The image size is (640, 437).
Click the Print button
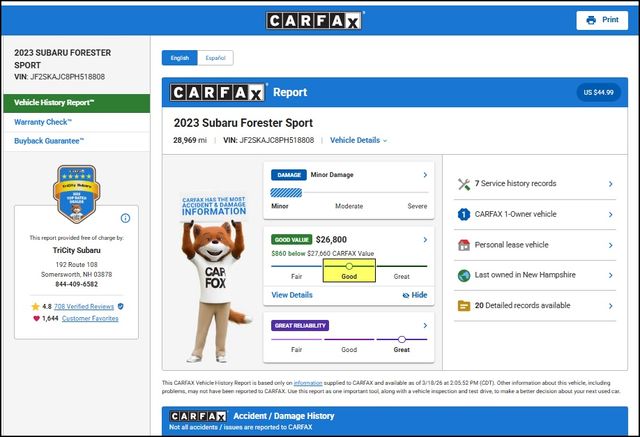click(x=602, y=20)
